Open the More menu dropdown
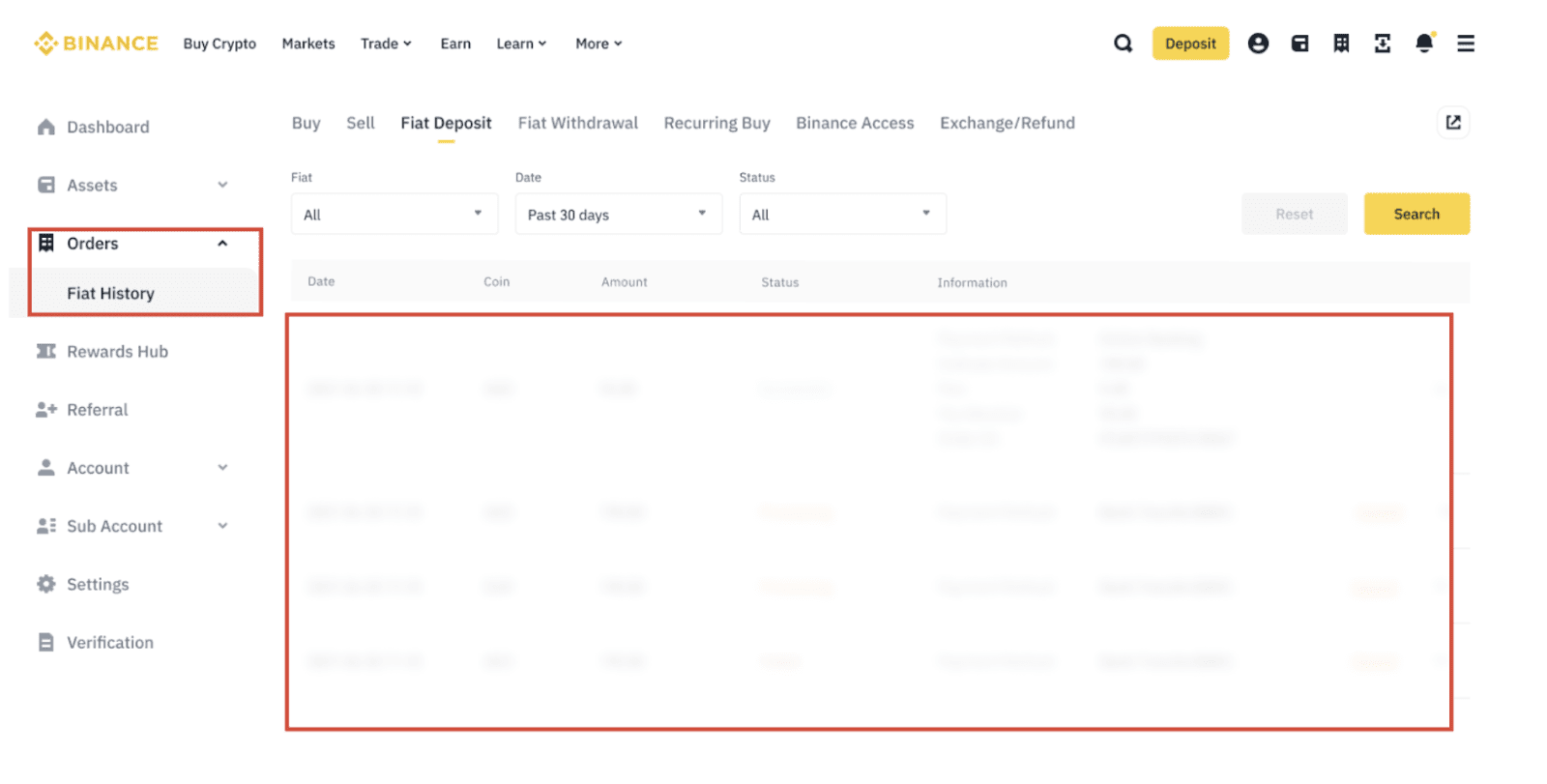Screen dimensions: 1547x784 (598, 44)
